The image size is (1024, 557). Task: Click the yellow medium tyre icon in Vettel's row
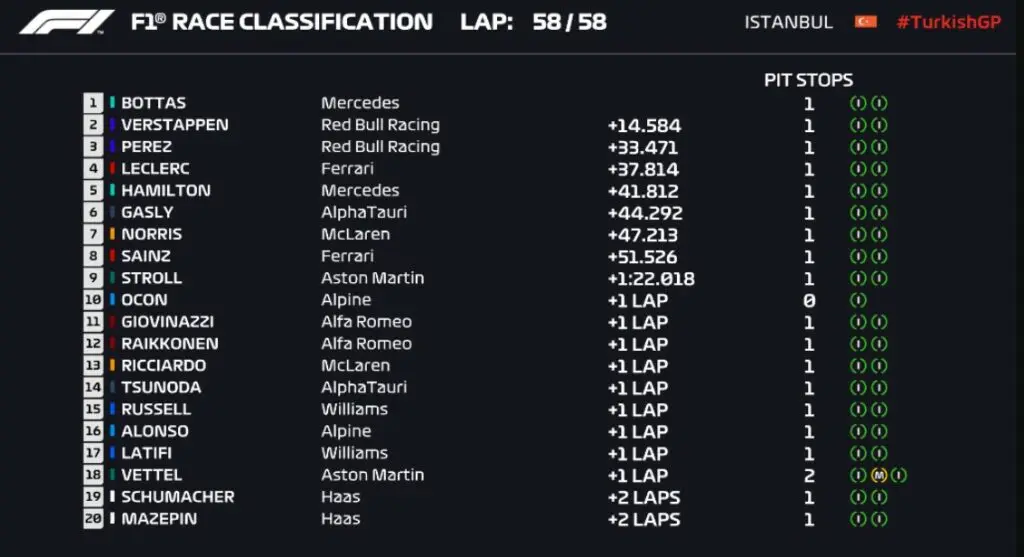click(879, 475)
